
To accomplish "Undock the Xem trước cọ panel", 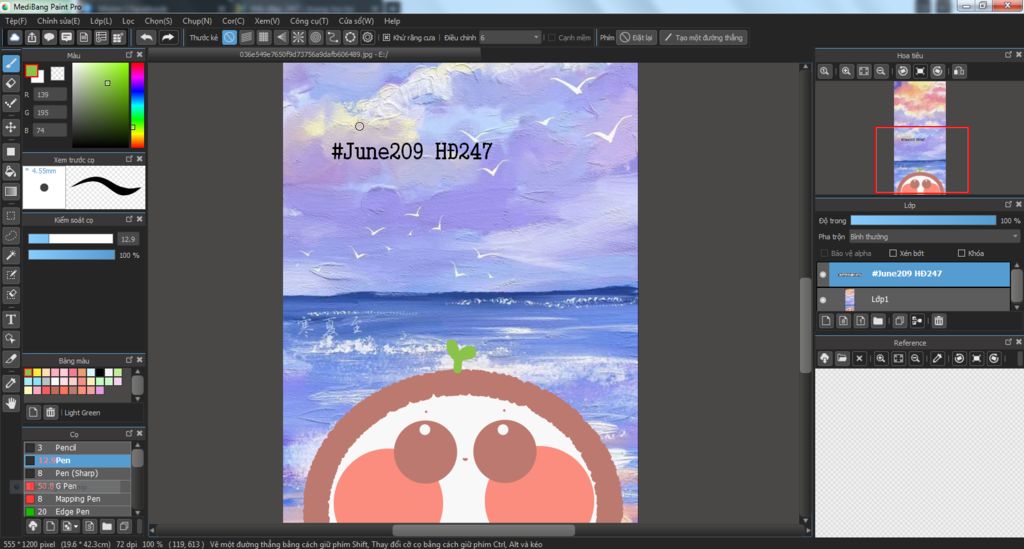I will click(129, 159).
